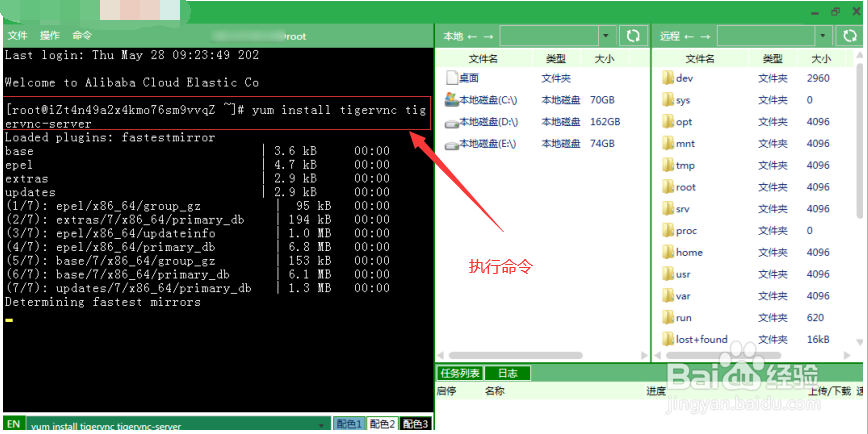
Task: Select the usr folder icon
Action: [x=668, y=274]
